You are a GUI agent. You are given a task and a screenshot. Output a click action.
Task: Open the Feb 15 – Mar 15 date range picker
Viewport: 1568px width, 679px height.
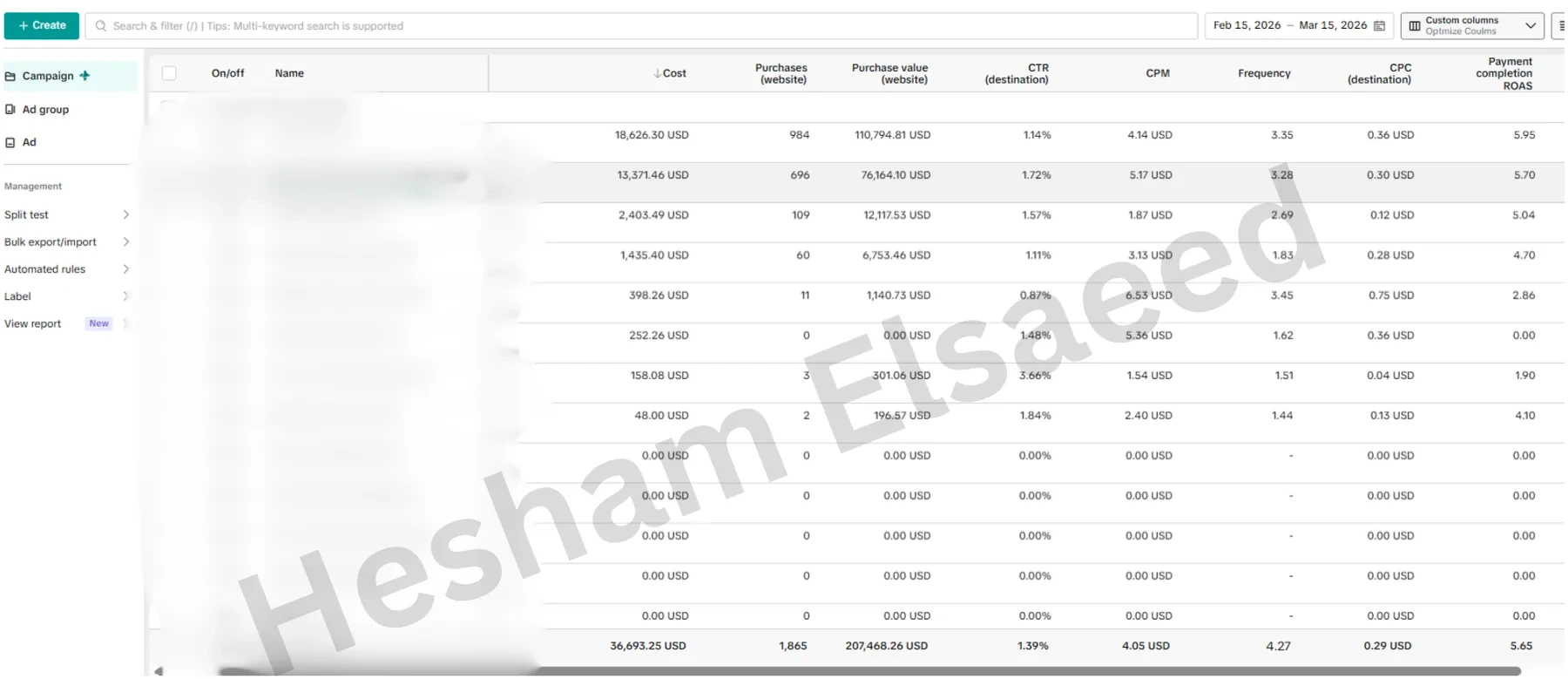tap(1299, 25)
